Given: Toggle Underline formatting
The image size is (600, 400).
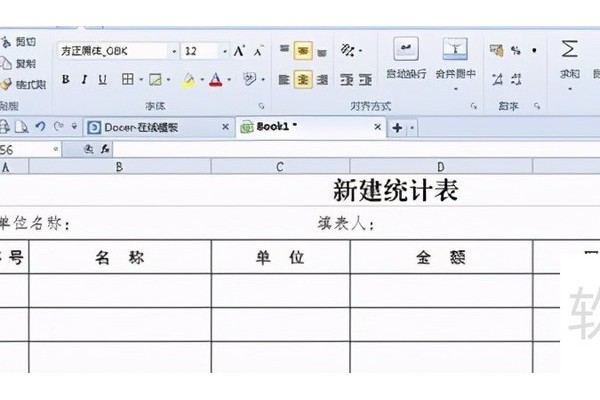Looking at the screenshot, I should [x=102, y=79].
